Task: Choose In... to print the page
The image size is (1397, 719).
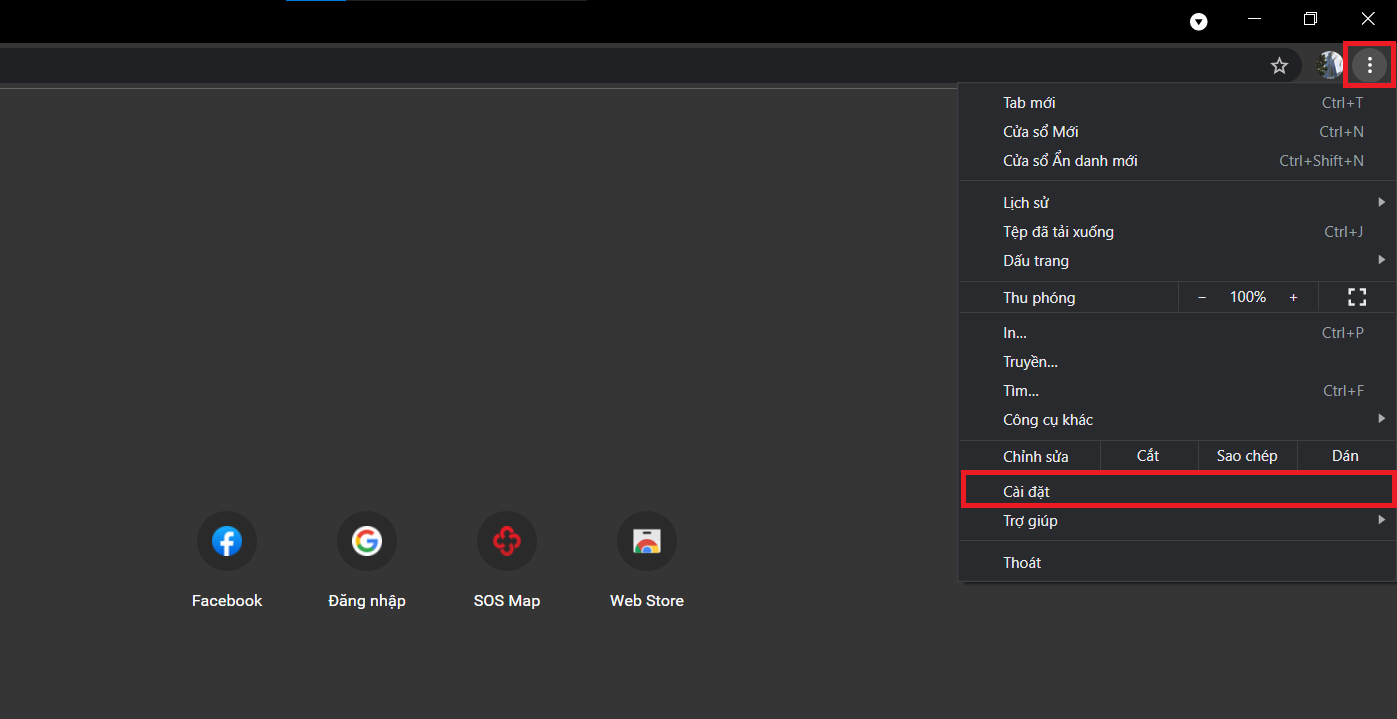Action: point(1177,333)
